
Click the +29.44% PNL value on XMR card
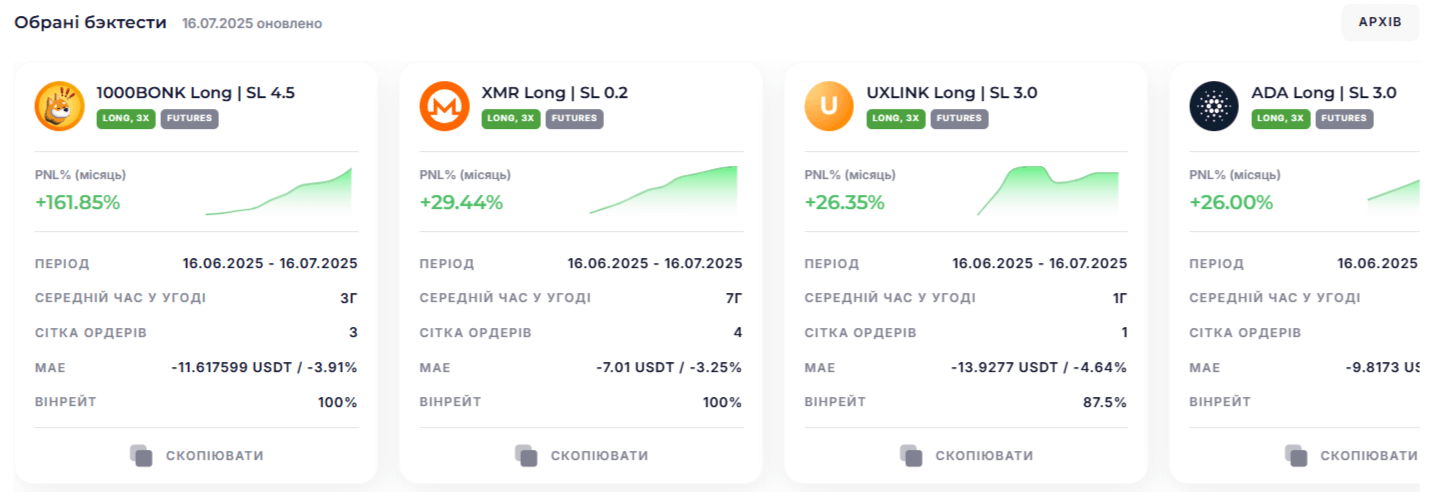click(461, 202)
